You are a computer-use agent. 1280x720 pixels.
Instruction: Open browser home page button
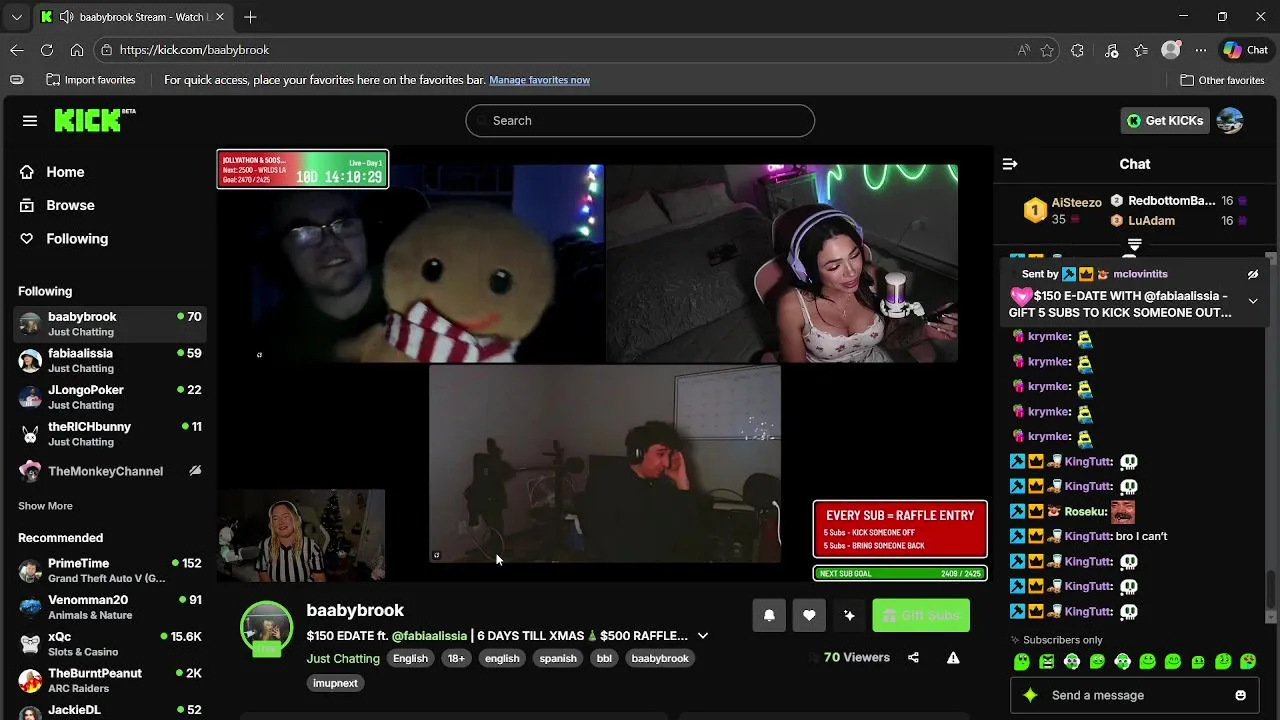(77, 50)
